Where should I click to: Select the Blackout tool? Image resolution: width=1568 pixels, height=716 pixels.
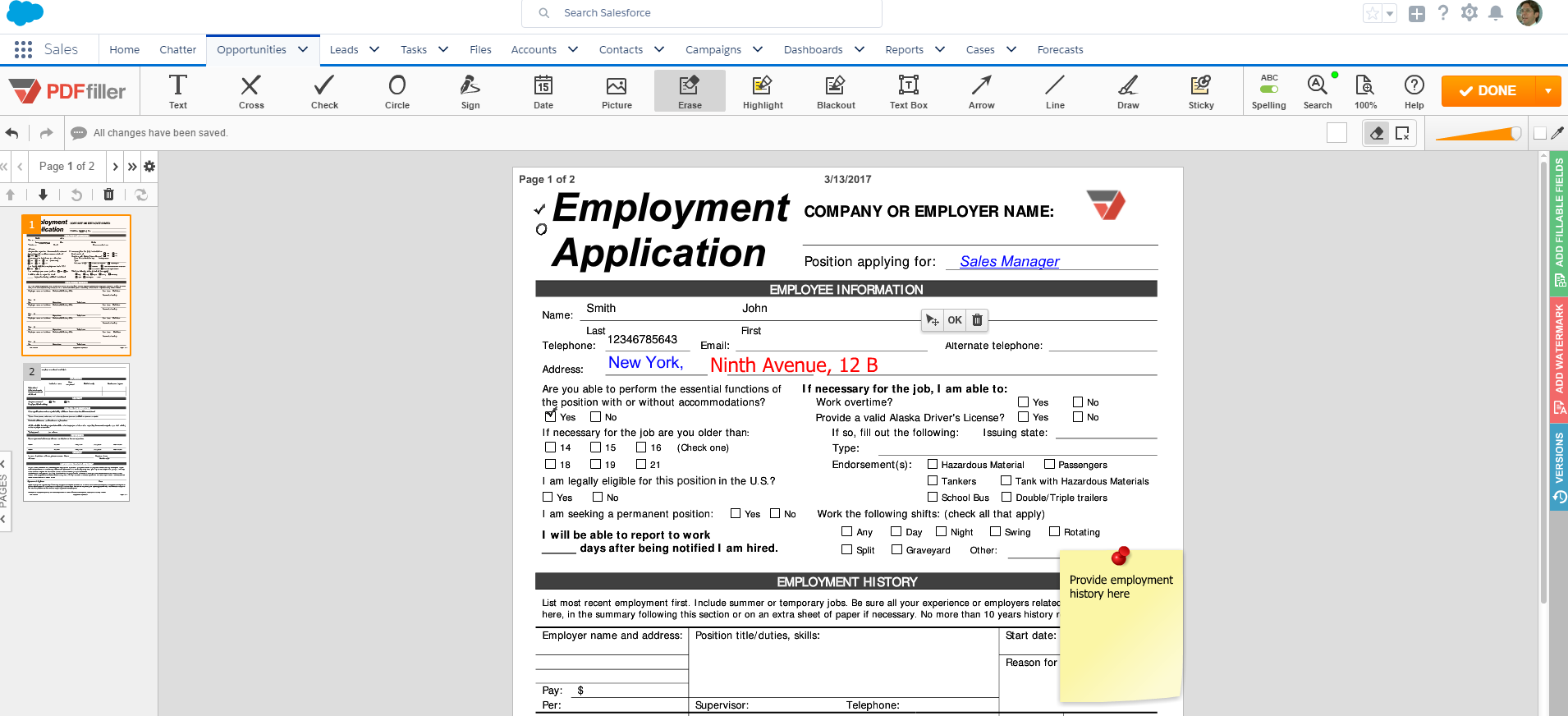tap(836, 90)
